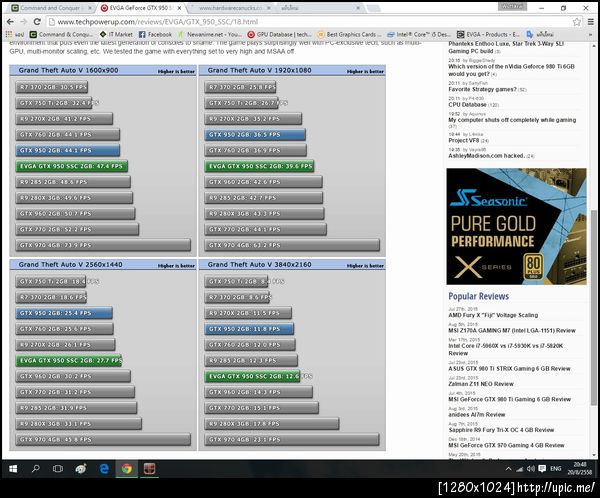Open the Chrome menu hamburger icon
The height and width of the screenshot is (498, 600).
[x=591, y=22]
